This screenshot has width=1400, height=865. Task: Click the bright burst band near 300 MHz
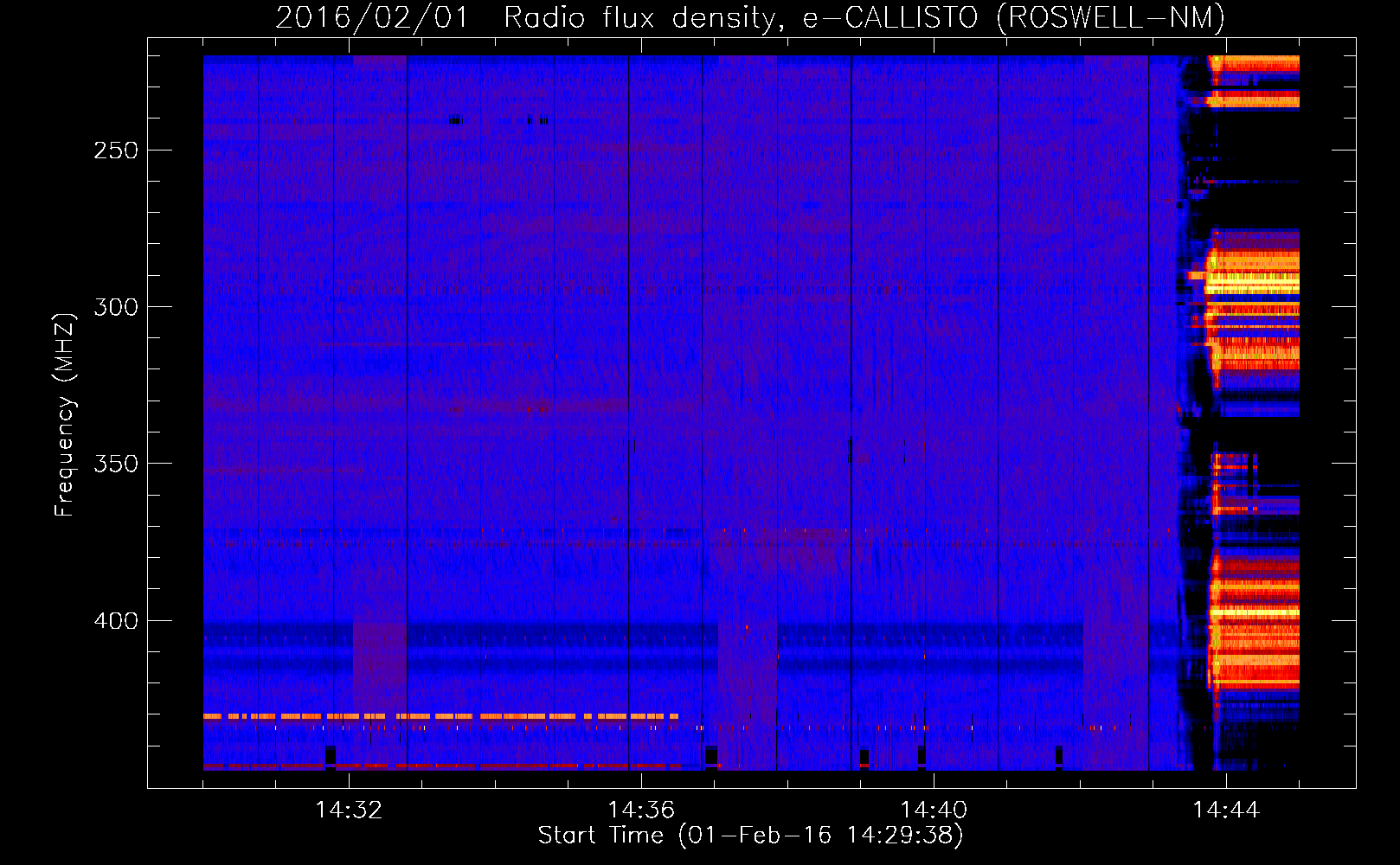tap(1253, 307)
